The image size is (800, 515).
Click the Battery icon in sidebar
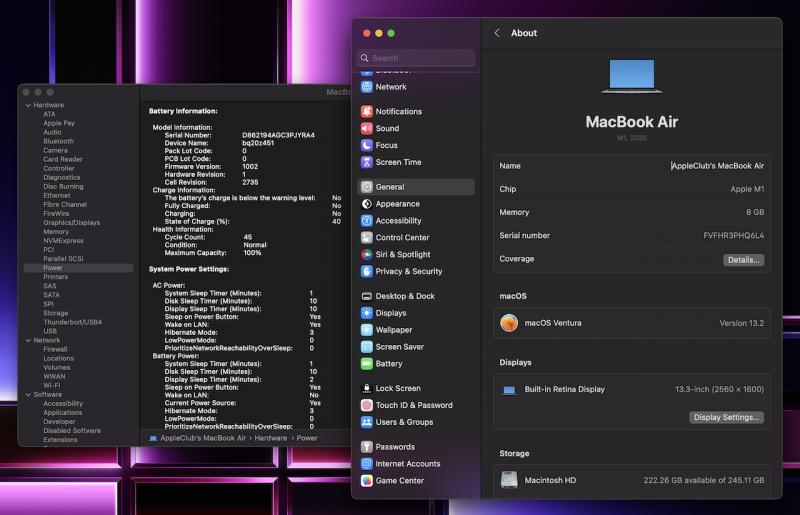click(x=366, y=363)
